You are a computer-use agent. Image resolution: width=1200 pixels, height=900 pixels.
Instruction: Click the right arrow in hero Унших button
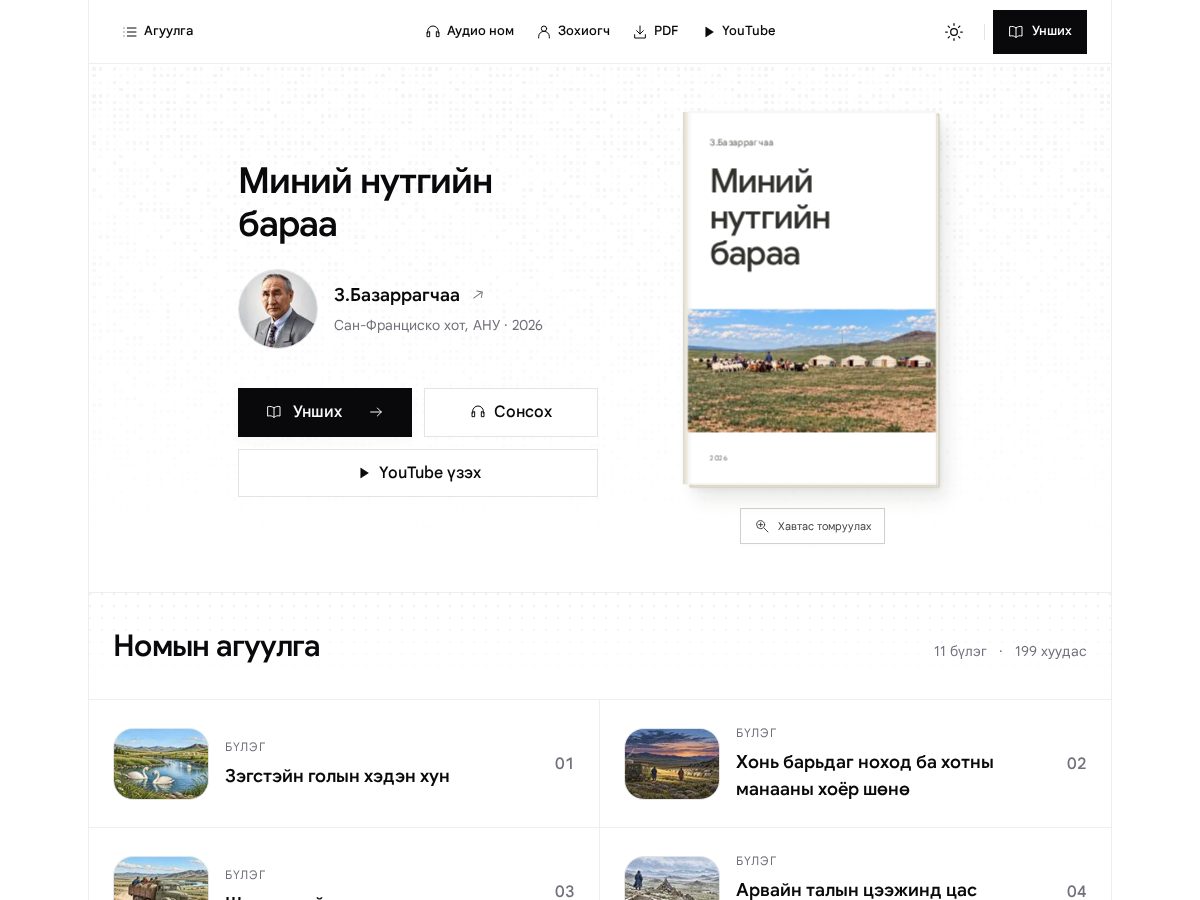(376, 412)
